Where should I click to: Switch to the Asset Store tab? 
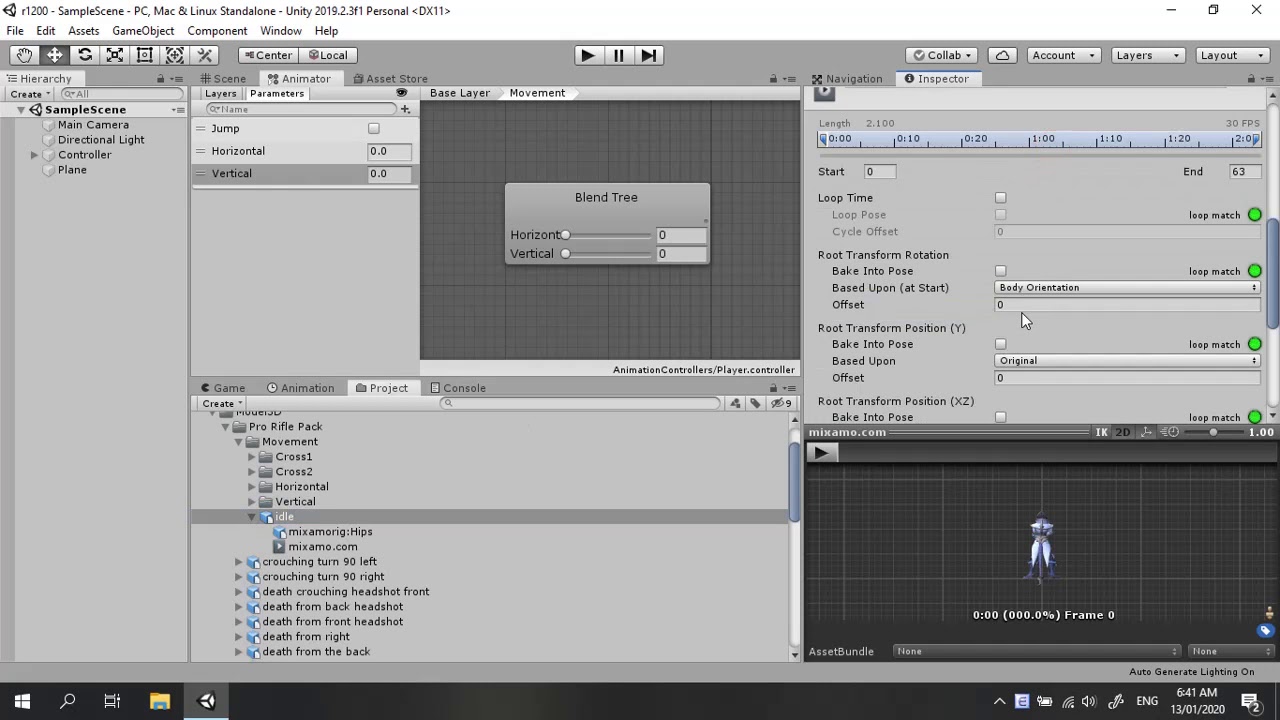(390, 79)
